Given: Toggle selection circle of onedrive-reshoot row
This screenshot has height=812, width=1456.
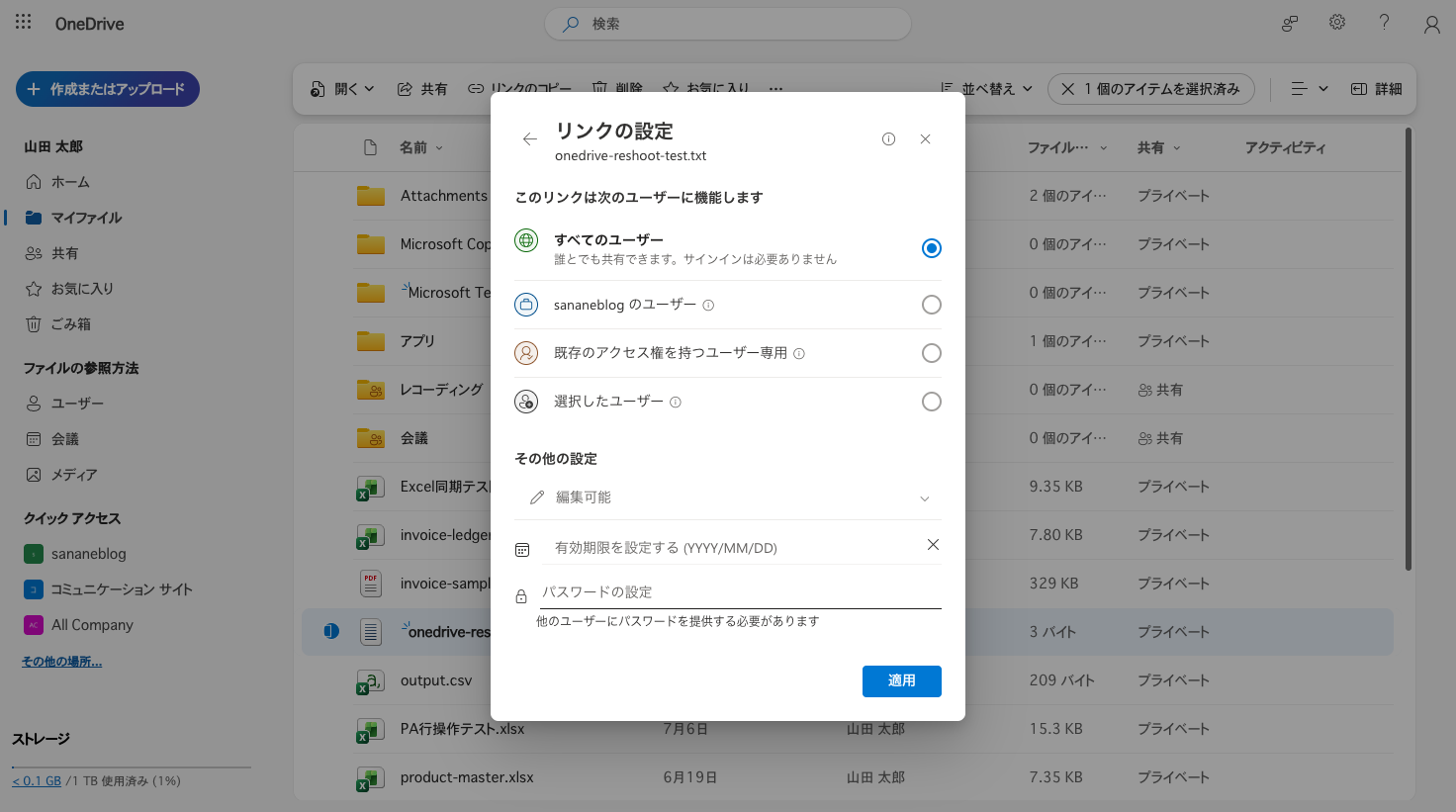Looking at the screenshot, I should [331, 631].
